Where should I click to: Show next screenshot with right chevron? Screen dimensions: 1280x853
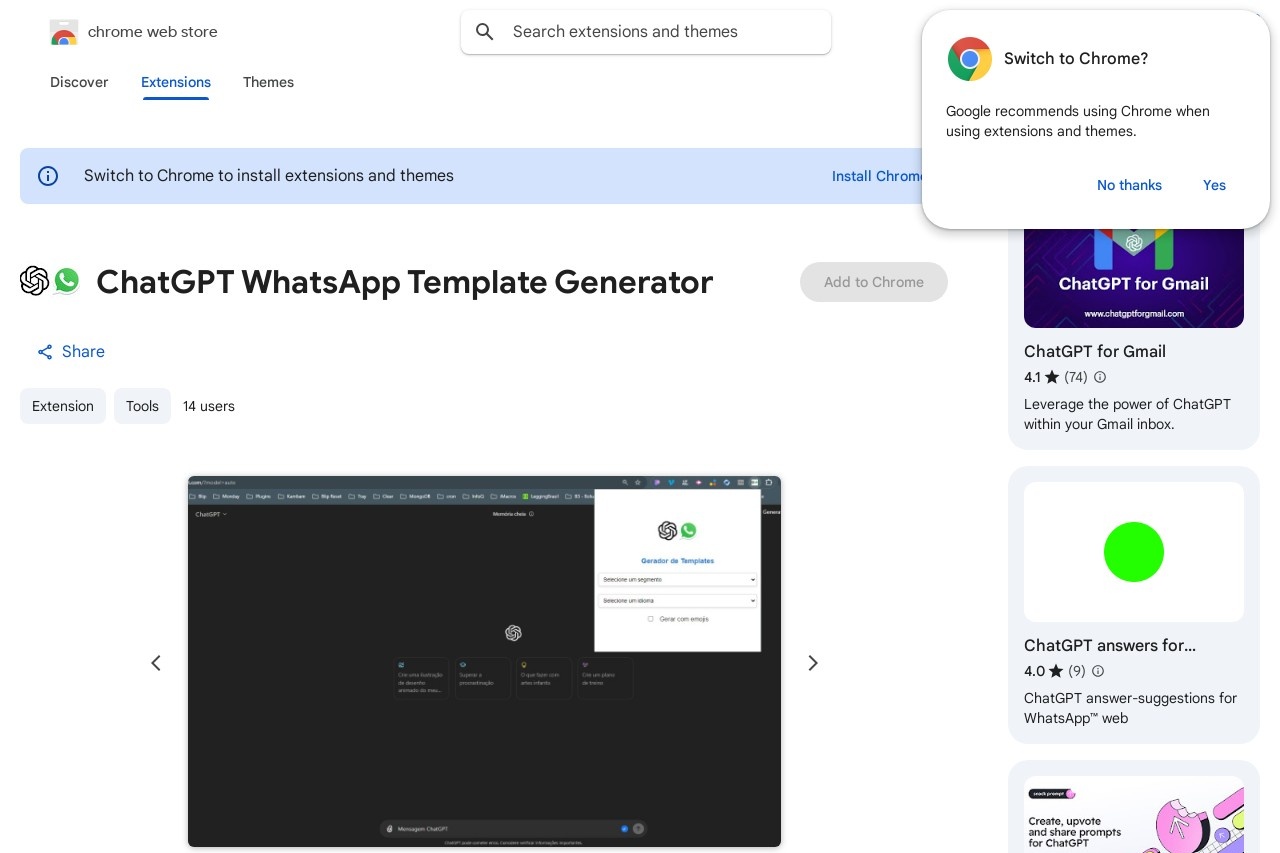[813, 663]
